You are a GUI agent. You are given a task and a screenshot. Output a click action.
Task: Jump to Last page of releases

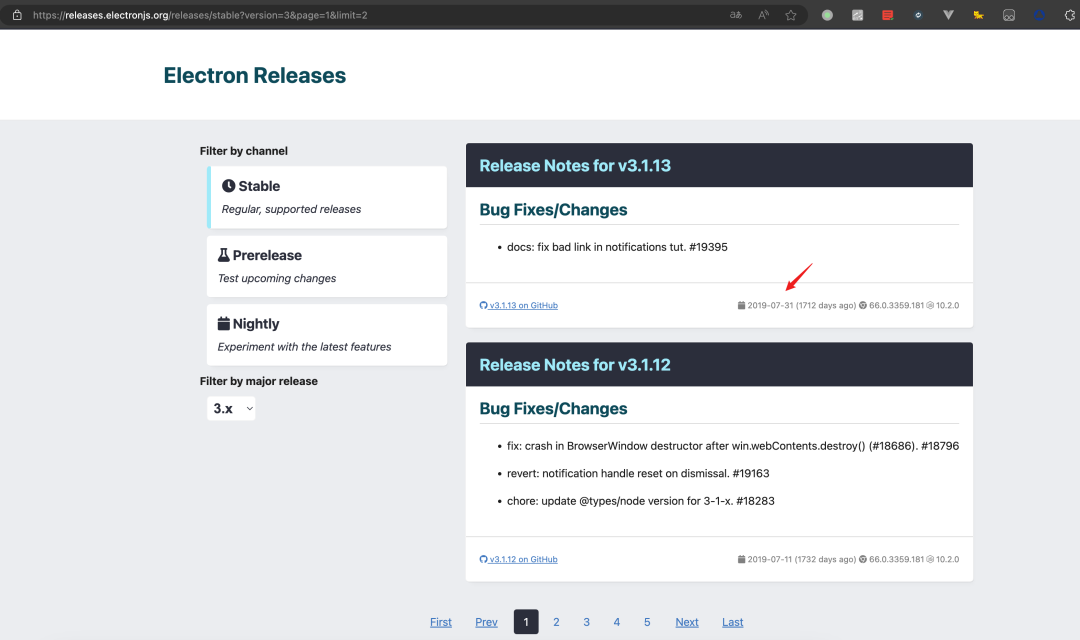(x=733, y=622)
